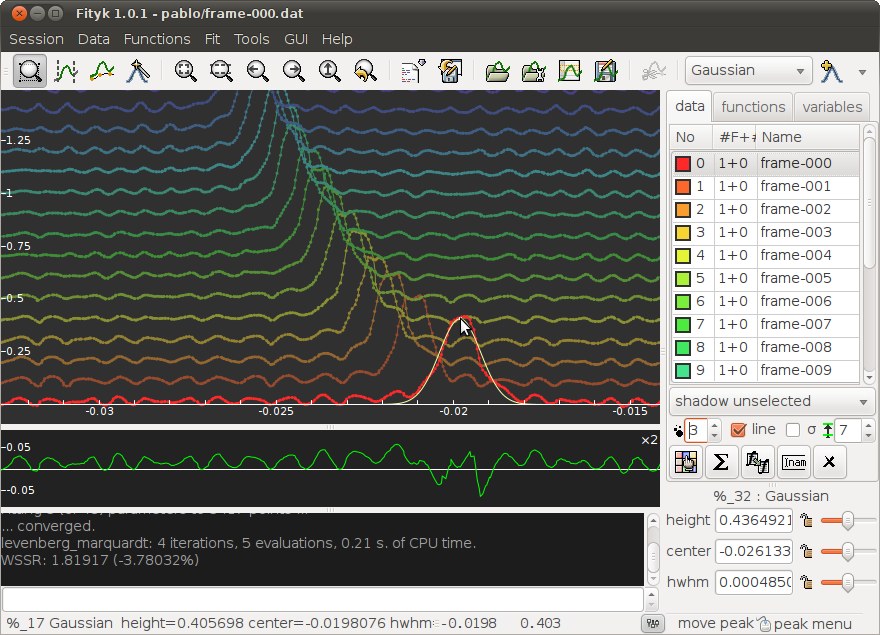
Task: Switch to the variables tab
Action: click(832, 107)
